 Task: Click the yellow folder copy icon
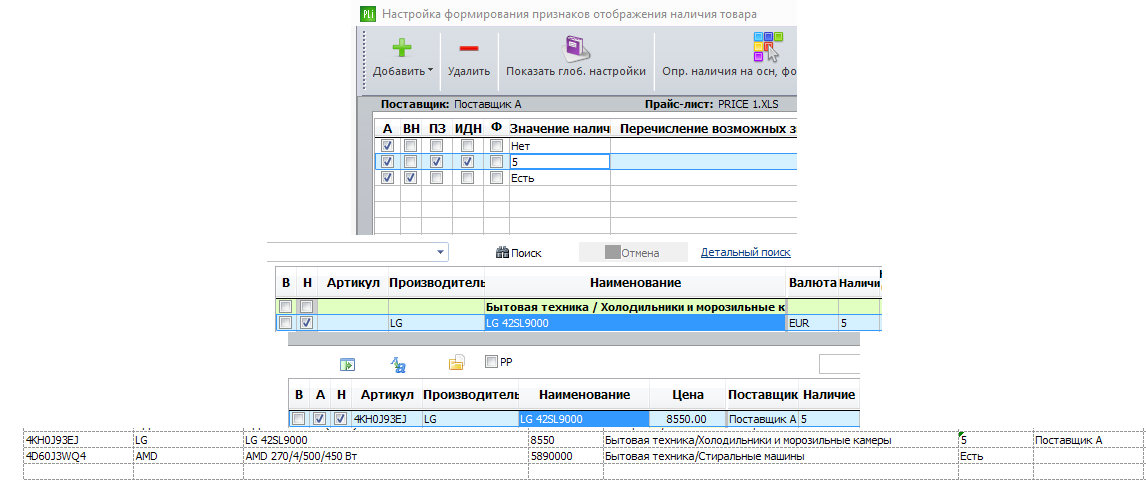[456, 362]
